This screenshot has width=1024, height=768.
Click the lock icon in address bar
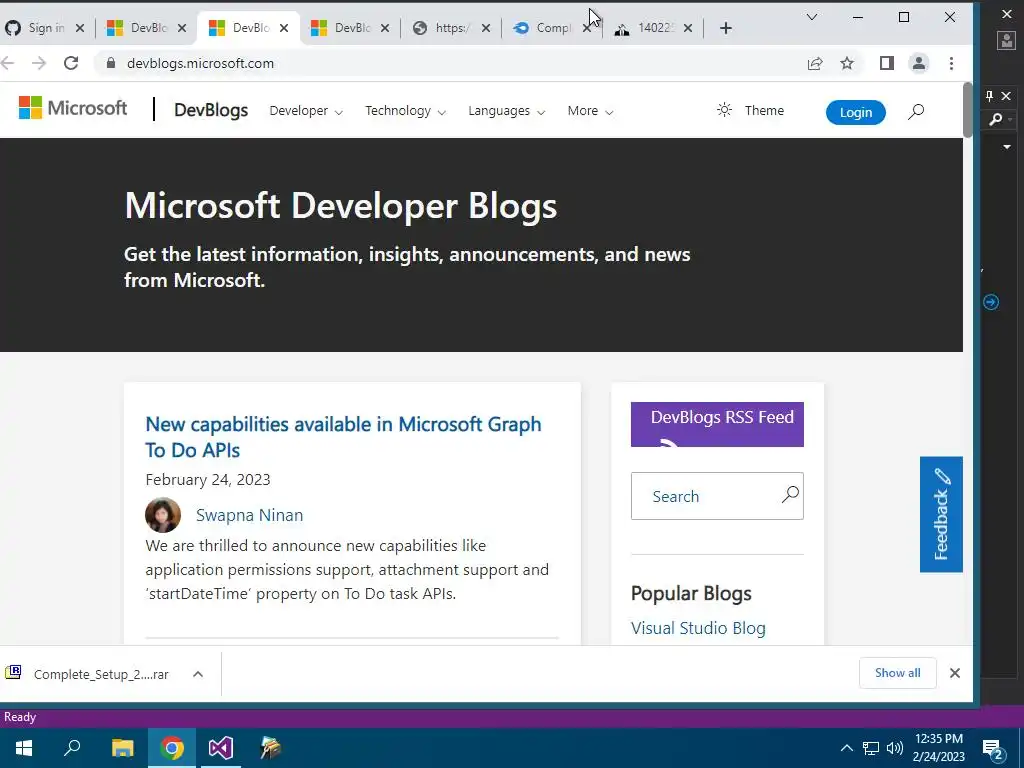coord(111,63)
